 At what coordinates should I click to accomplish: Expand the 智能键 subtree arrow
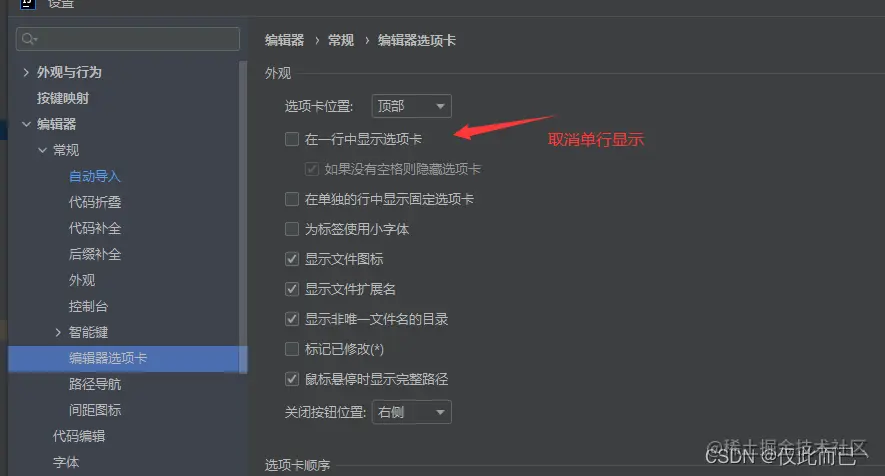[58, 332]
